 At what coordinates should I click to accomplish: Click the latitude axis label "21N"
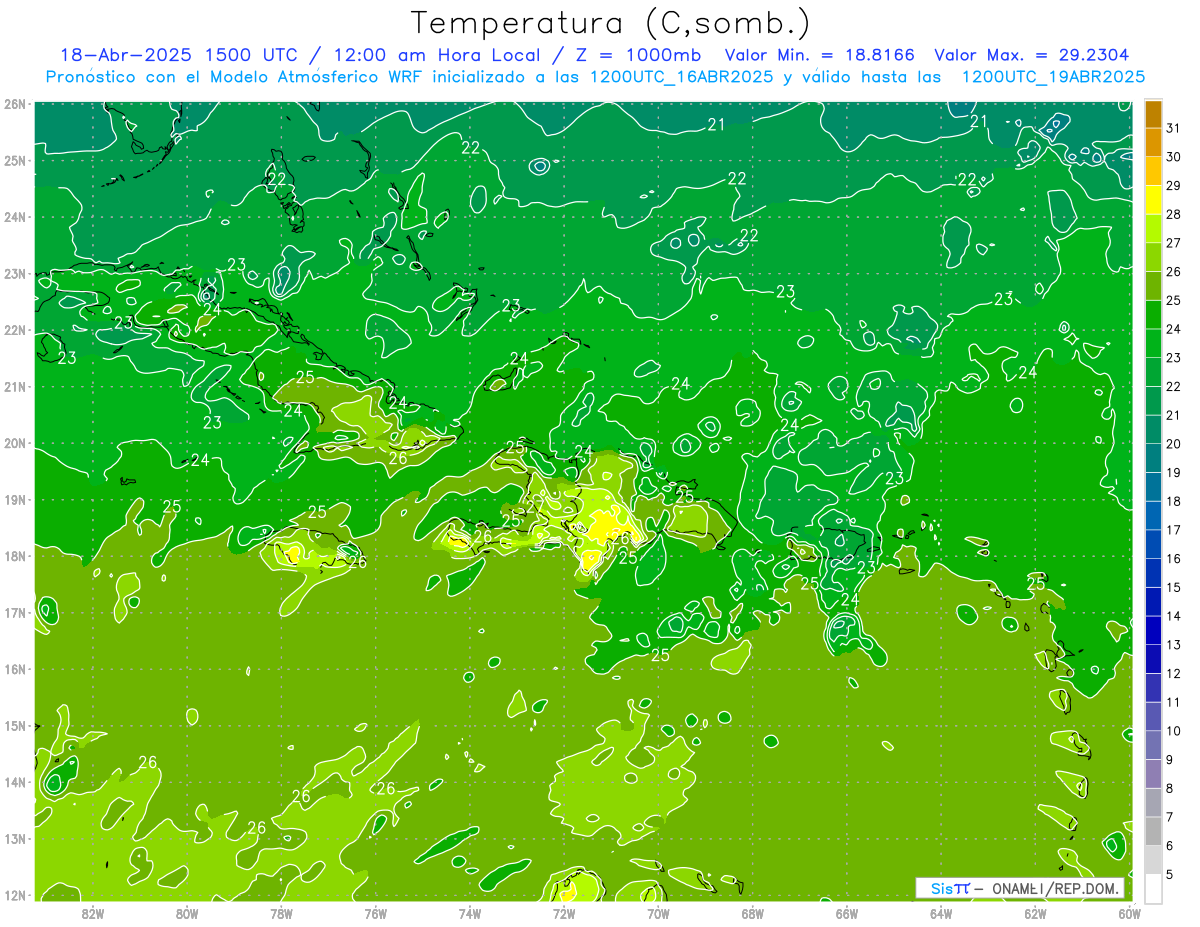(15, 387)
